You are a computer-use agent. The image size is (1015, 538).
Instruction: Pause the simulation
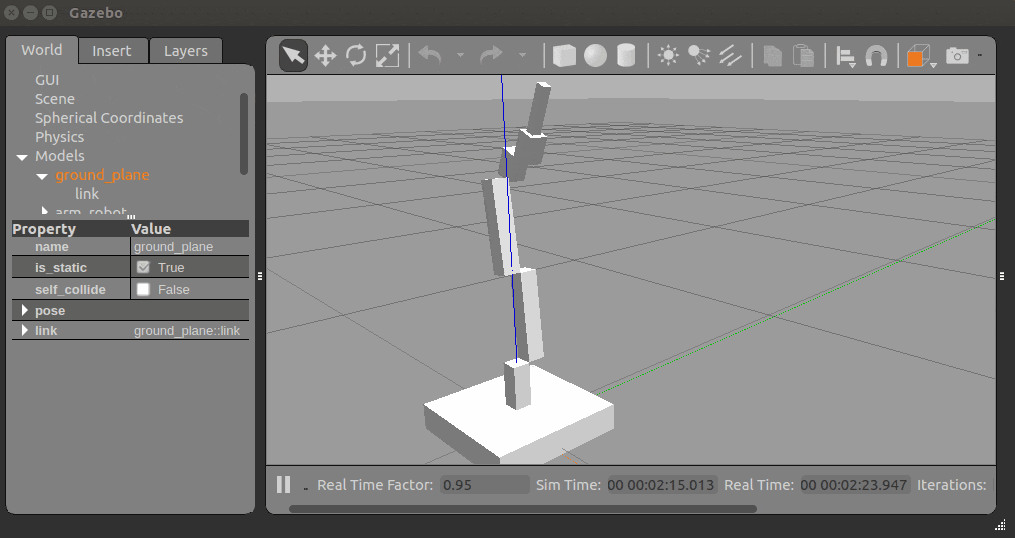[284, 484]
